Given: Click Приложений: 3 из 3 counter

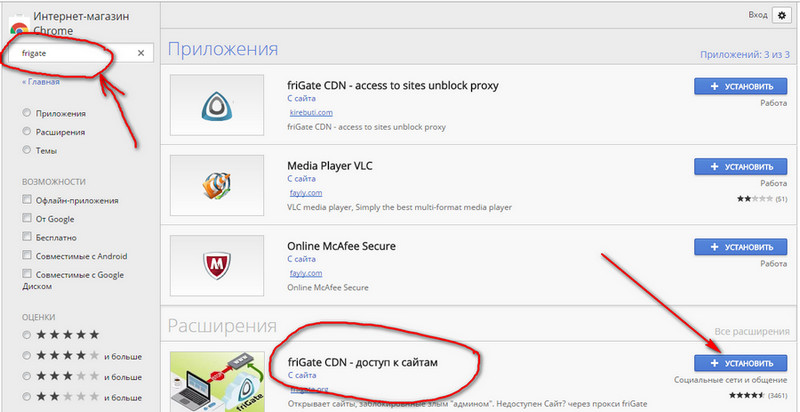Looking at the screenshot, I should coord(745,55).
